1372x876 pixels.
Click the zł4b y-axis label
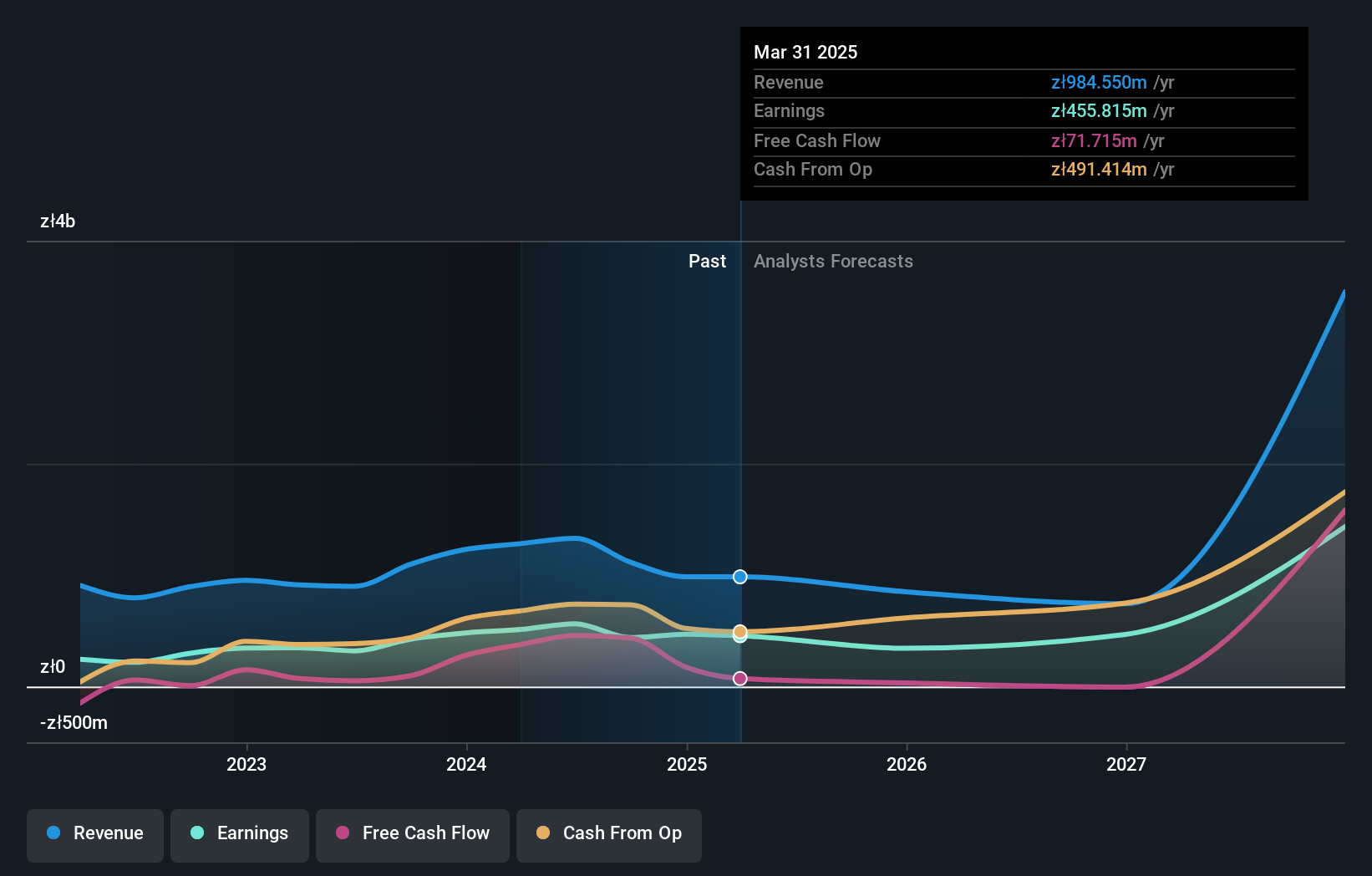[x=58, y=221]
